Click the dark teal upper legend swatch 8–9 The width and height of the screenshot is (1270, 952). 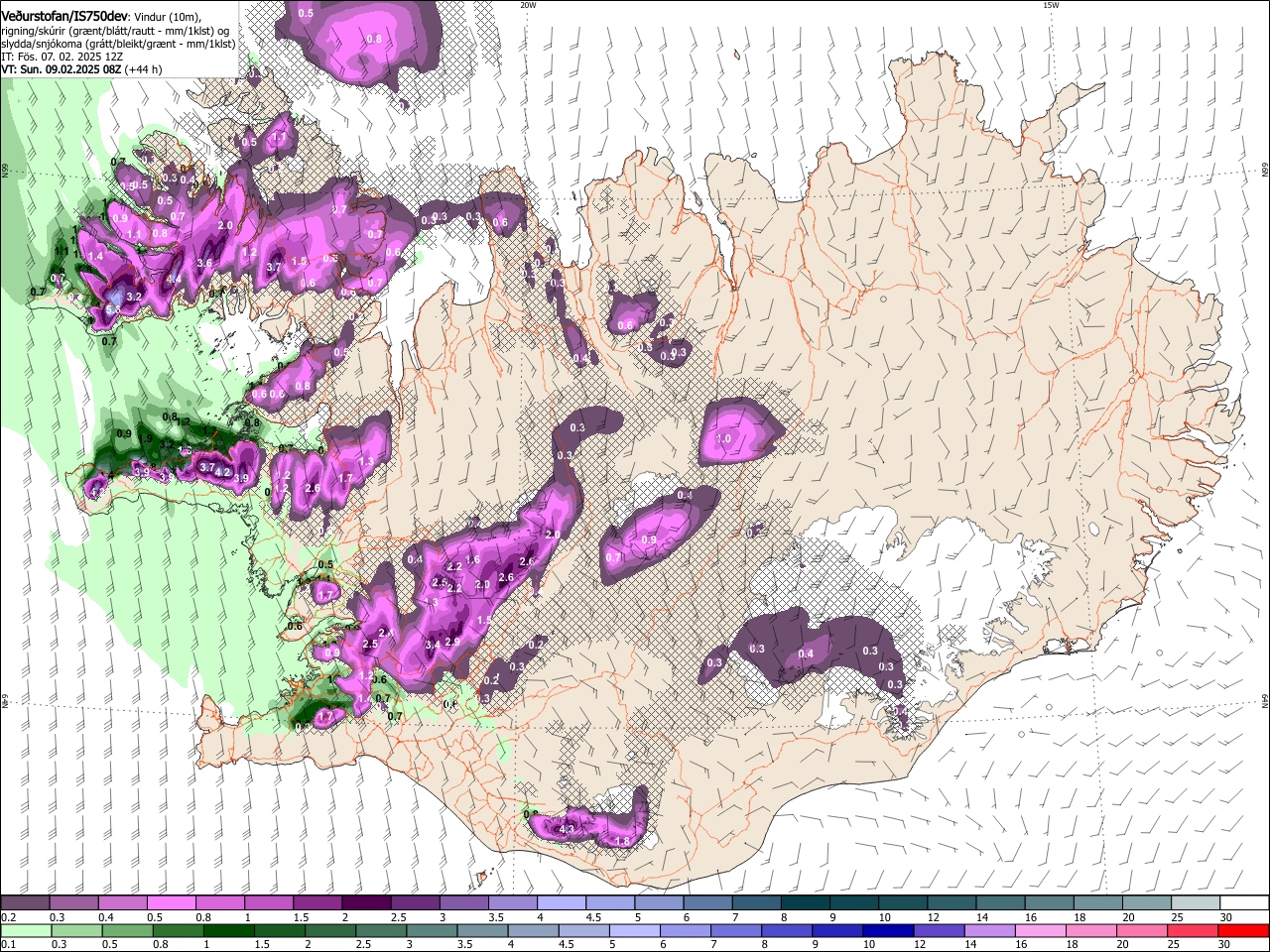tap(805, 903)
